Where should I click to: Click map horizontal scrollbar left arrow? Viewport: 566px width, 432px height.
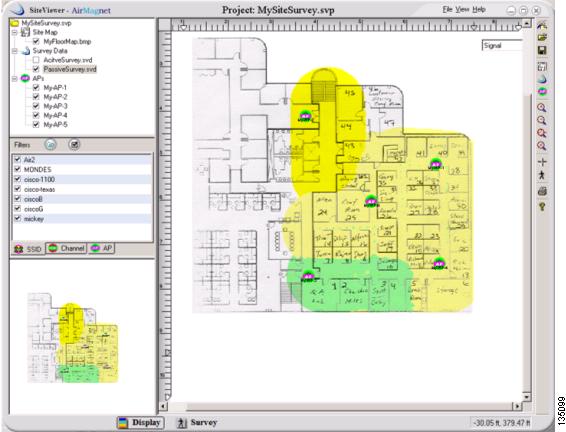163,406
